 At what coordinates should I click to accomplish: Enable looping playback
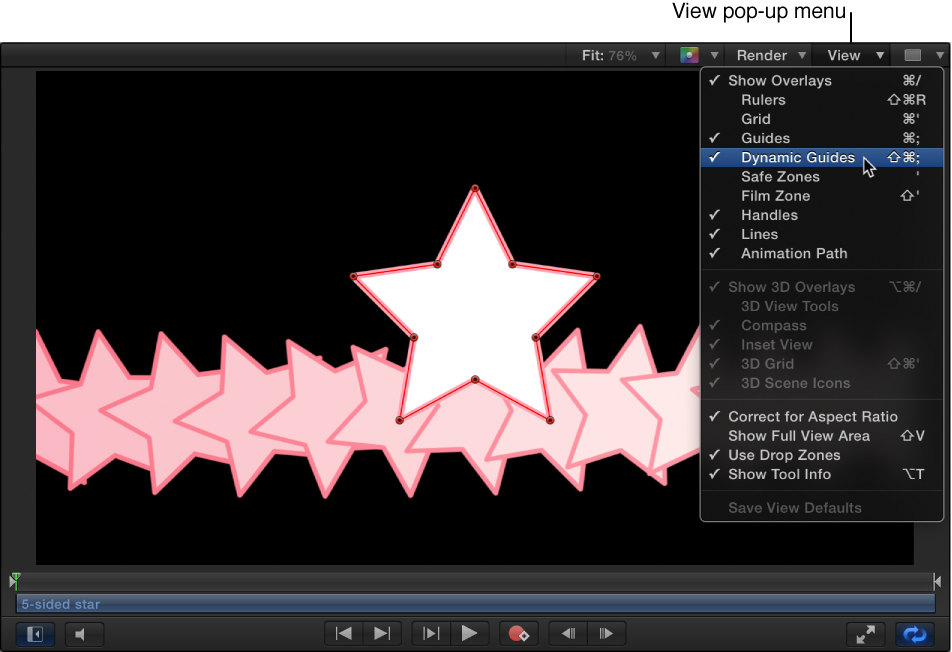point(914,633)
